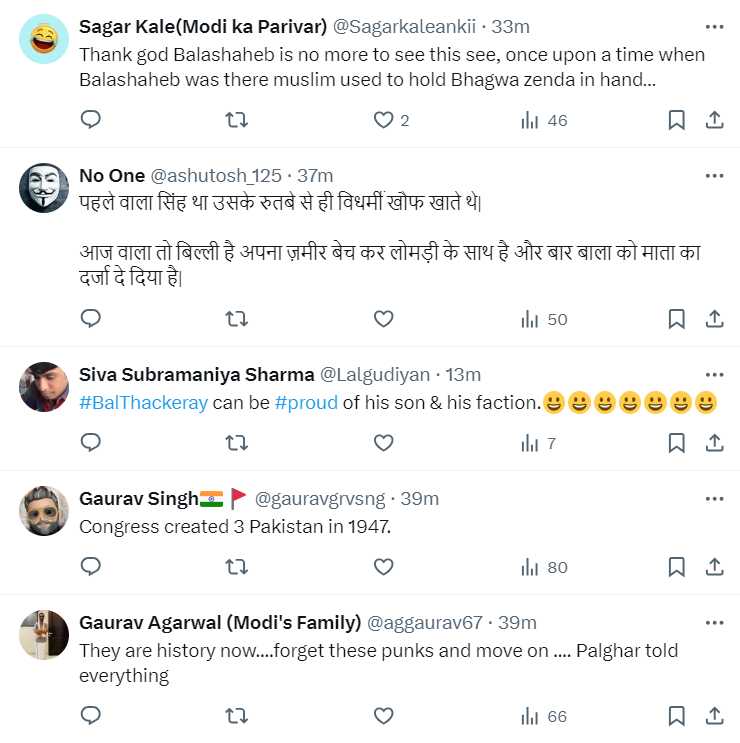Open the @Lalgudiyan profile handle
This screenshot has height=743, width=740.
[x=374, y=375]
